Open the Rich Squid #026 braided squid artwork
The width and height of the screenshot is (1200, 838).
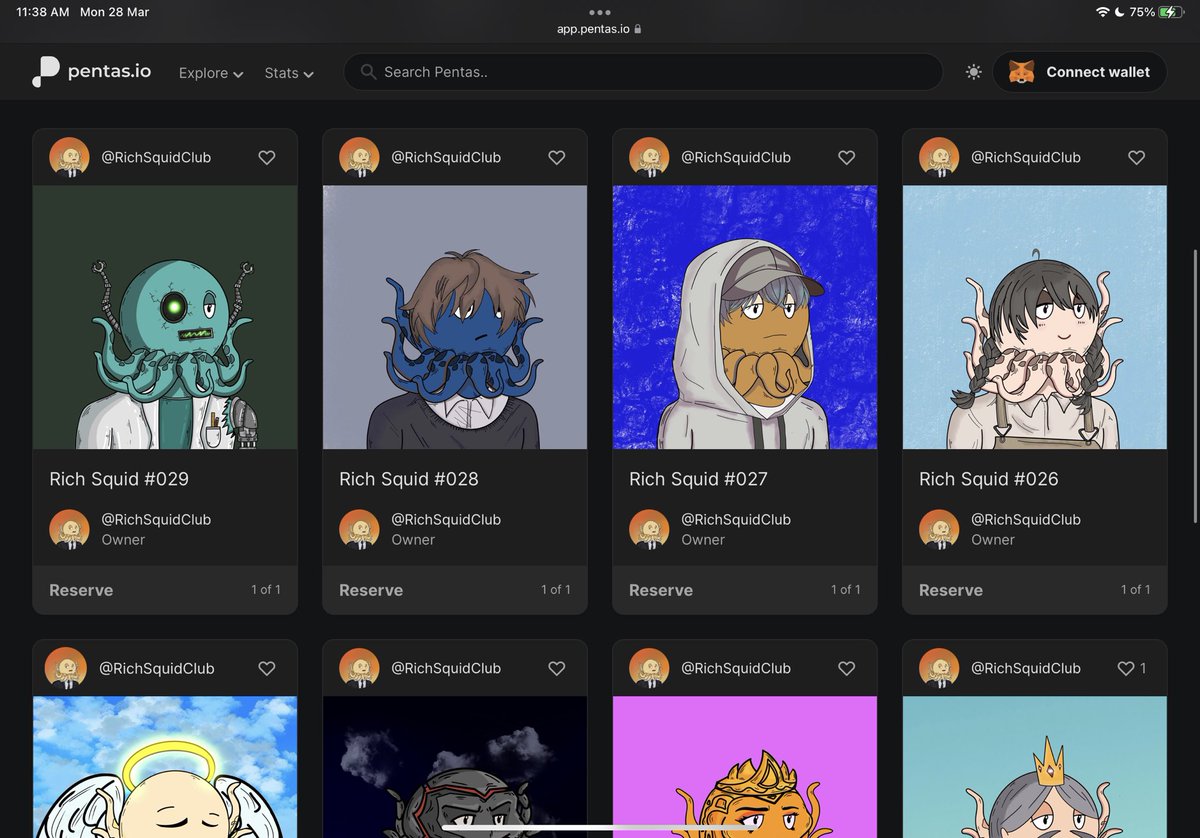point(1035,317)
